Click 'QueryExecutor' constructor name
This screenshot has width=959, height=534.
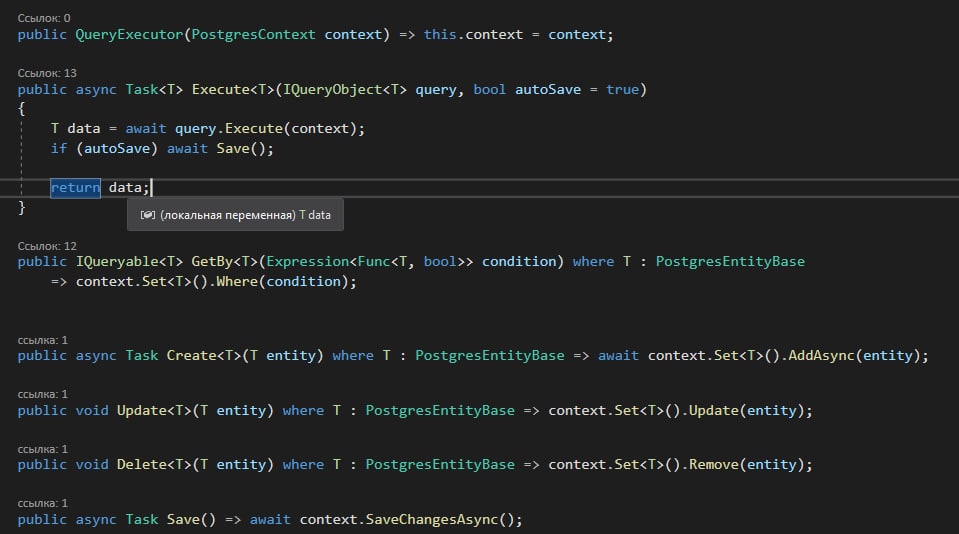tap(129, 35)
